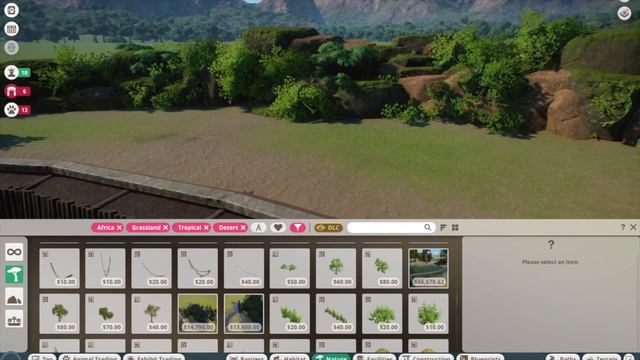Switch to grid view layout
Image resolution: width=640 pixels, height=360 pixels.
[455, 227]
